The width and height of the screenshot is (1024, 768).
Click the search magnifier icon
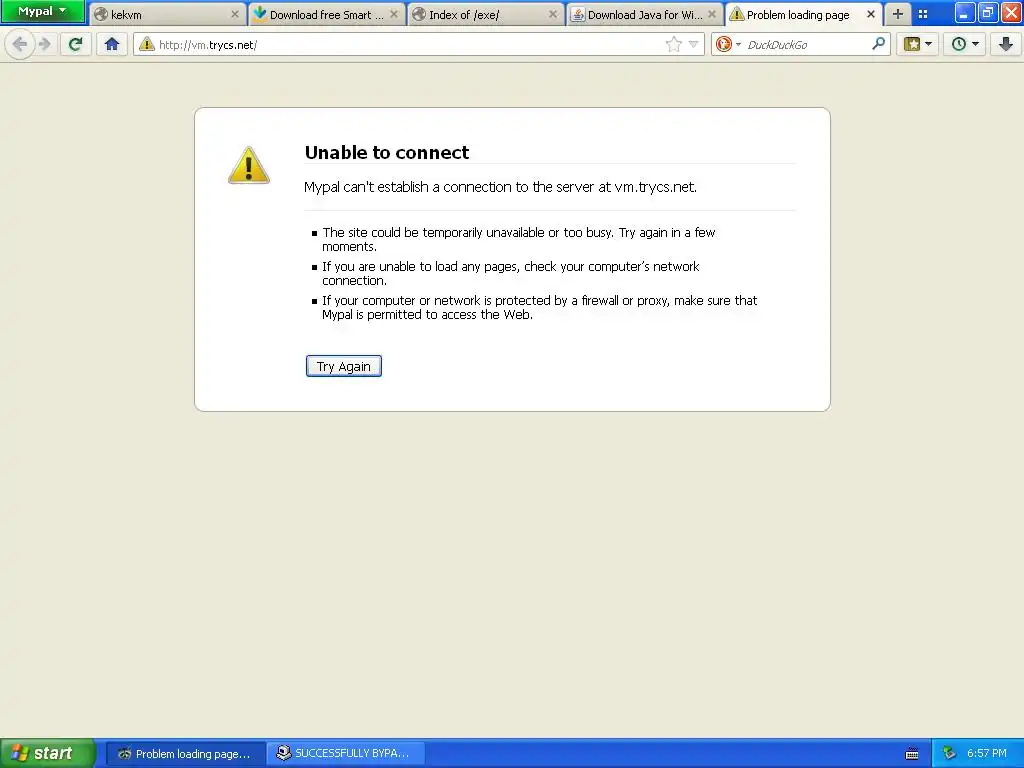878,44
